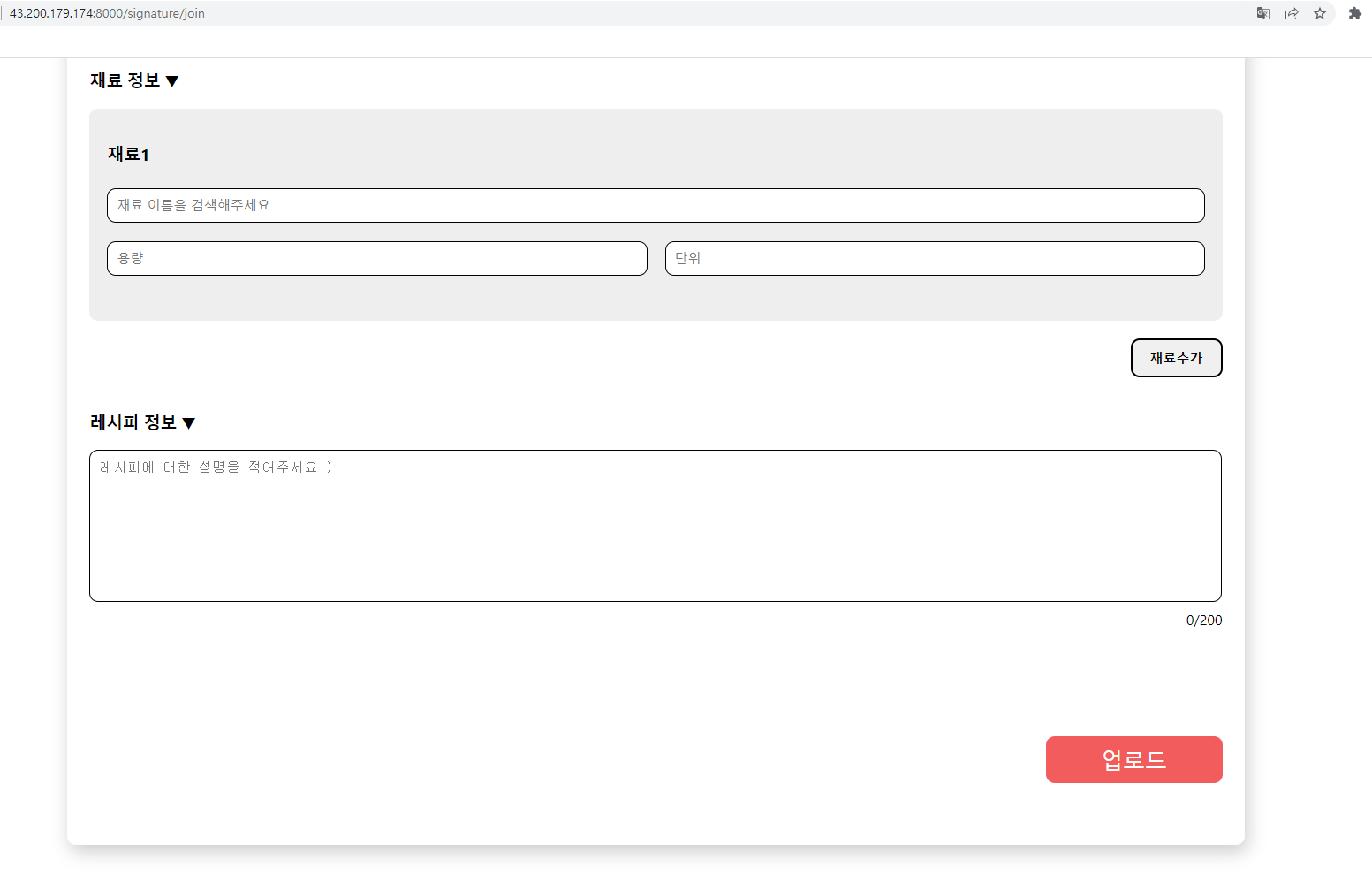This screenshot has height=882, width=1372.
Task: Expand the 재료1 ingredient card header
Action: pos(127,155)
